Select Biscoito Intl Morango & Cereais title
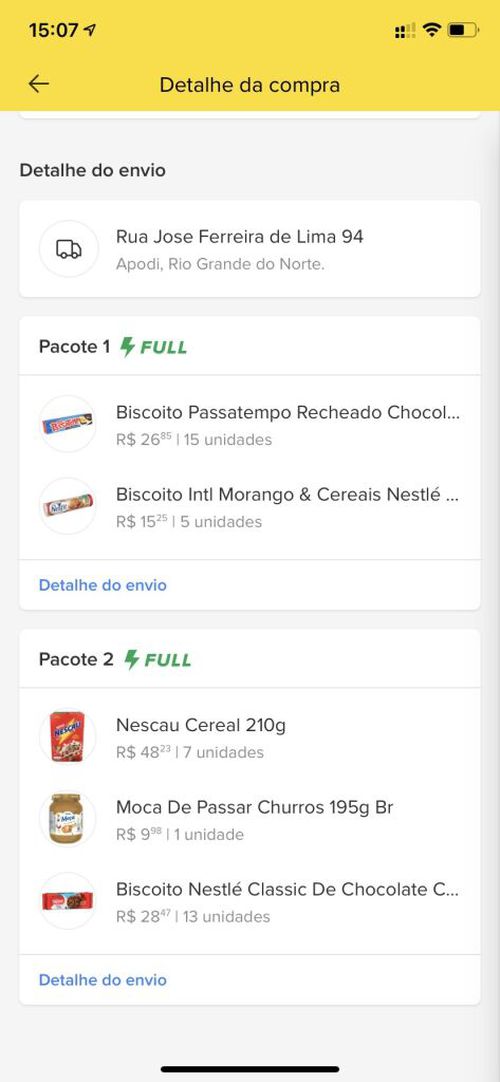Image resolution: width=500 pixels, height=1082 pixels. click(288, 495)
